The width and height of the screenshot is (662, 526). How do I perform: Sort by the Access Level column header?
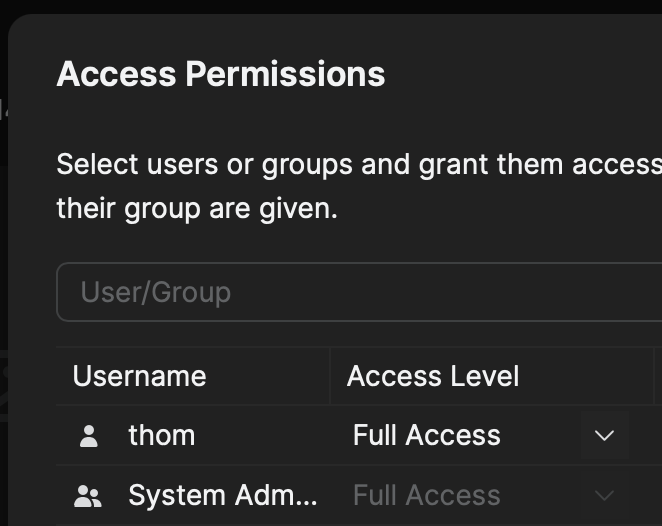pyautogui.click(x=433, y=376)
